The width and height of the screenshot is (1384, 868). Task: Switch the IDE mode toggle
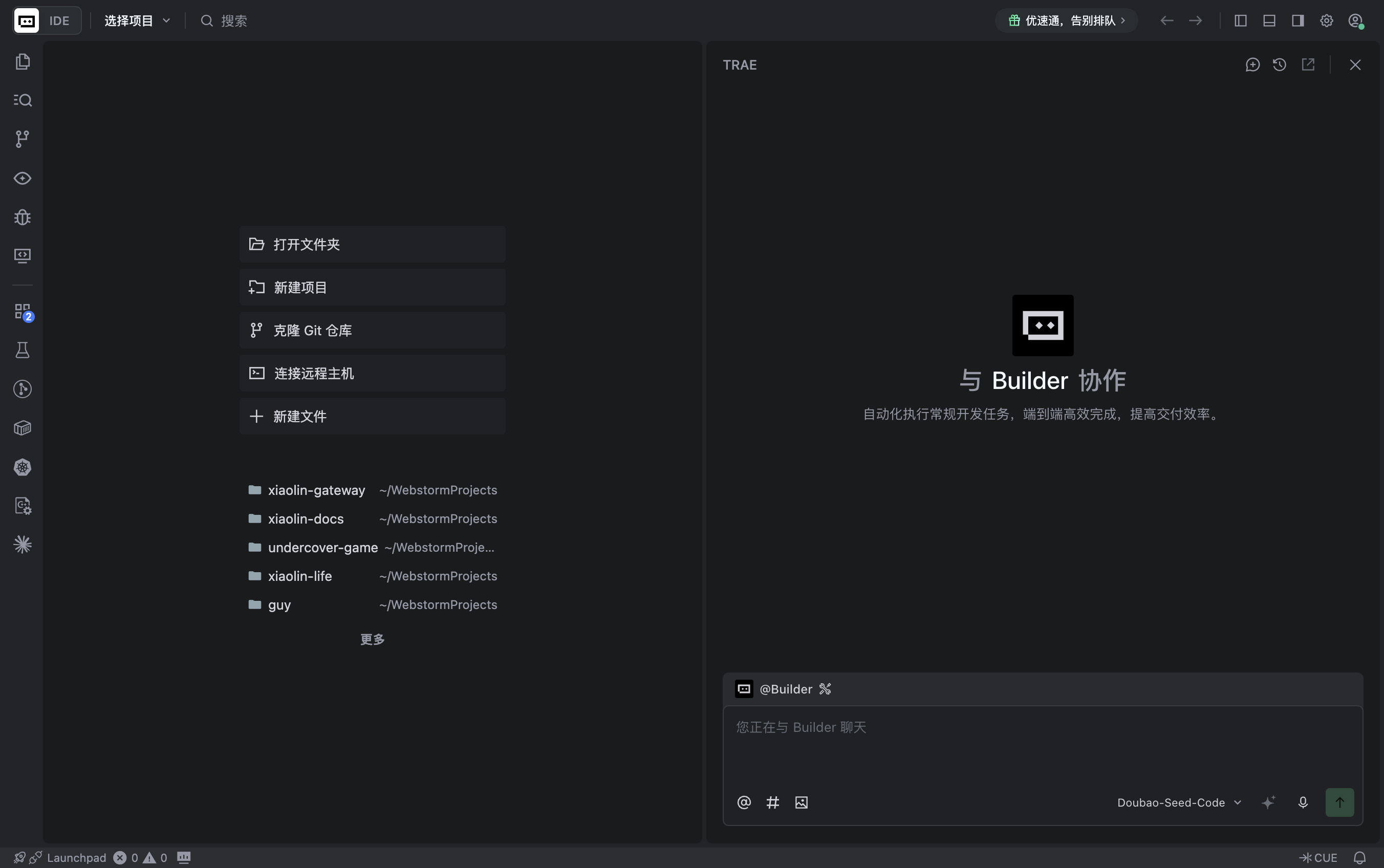pyautogui.click(x=47, y=20)
